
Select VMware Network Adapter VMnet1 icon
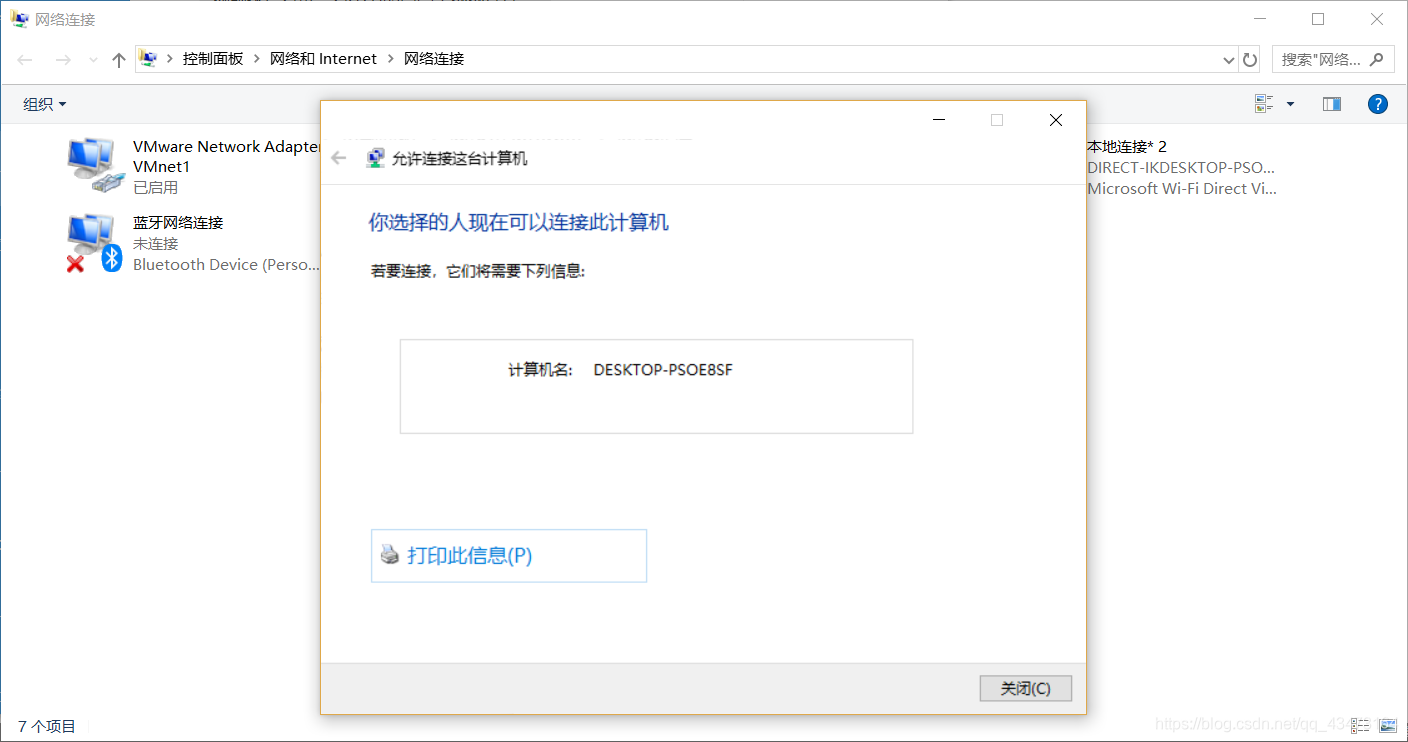(x=95, y=164)
